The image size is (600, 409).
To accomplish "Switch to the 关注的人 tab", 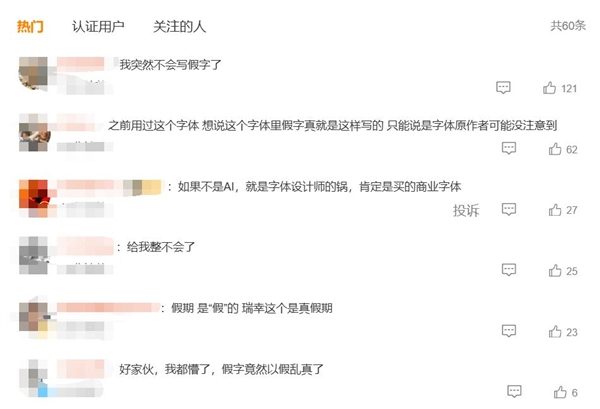I will point(177,25).
